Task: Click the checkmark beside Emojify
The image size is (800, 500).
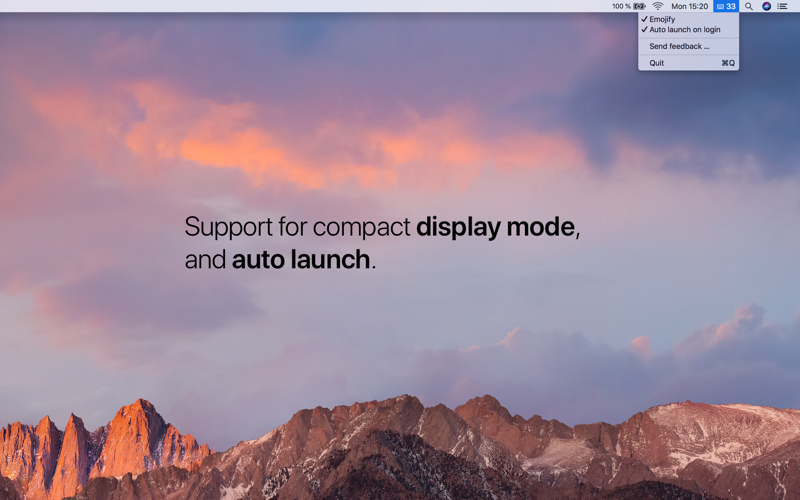Action: click(x=644, y=19)
